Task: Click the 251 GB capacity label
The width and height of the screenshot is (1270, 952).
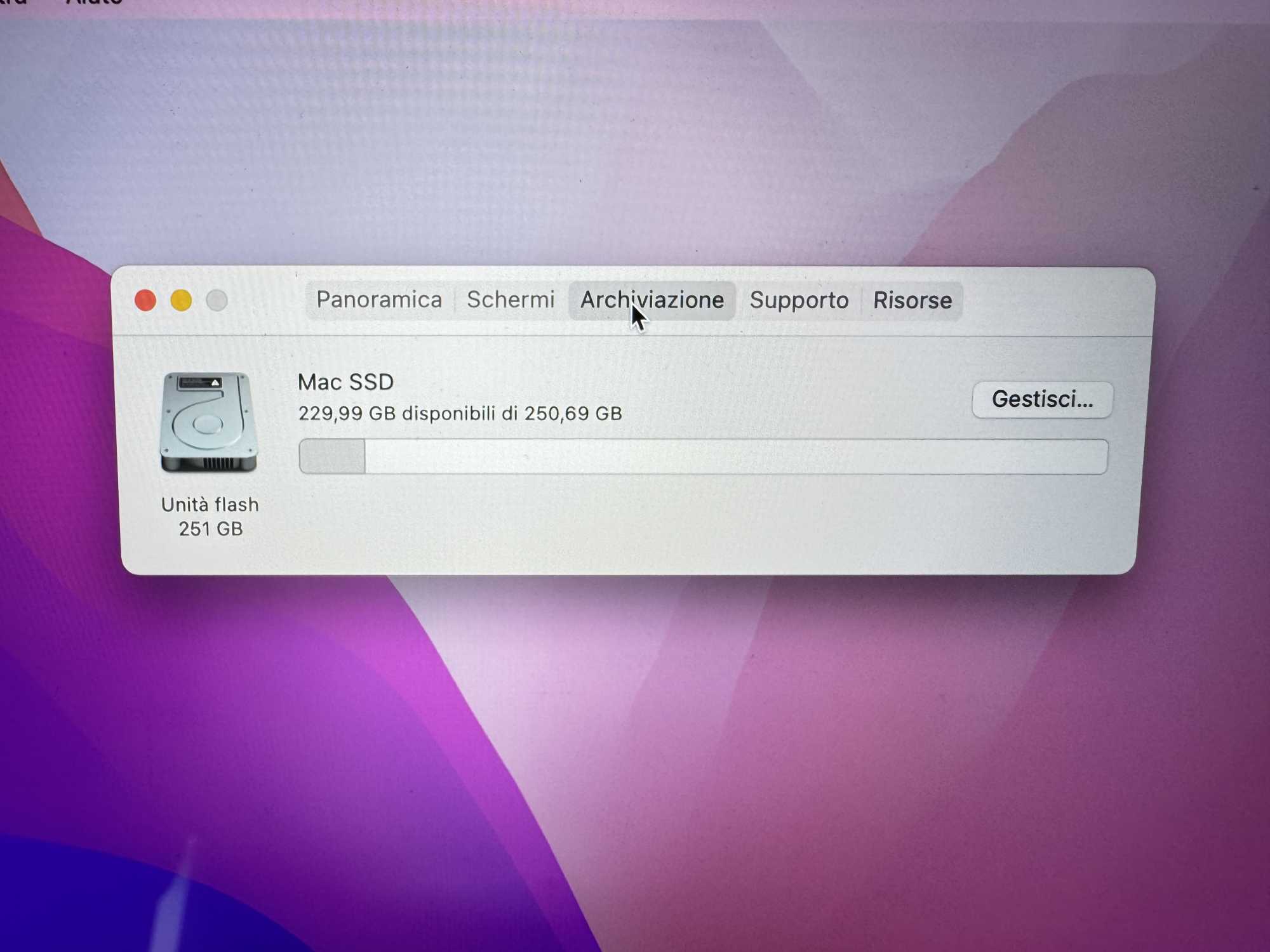Action: pos(211,529)
